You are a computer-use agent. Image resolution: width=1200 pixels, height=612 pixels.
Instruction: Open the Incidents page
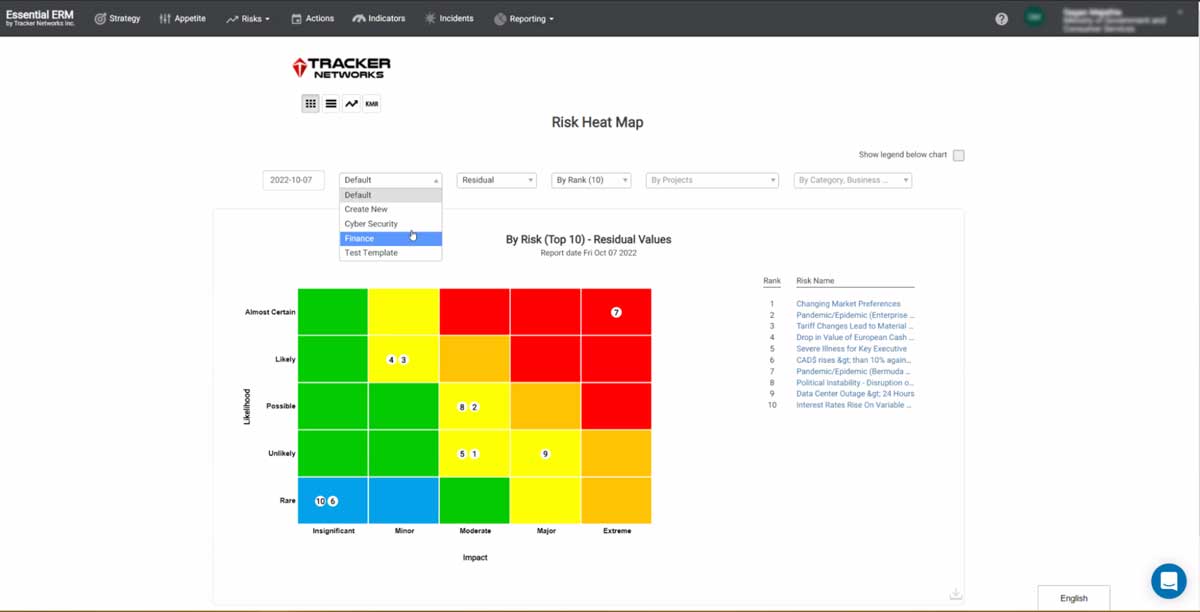click(x=448, y=17)
